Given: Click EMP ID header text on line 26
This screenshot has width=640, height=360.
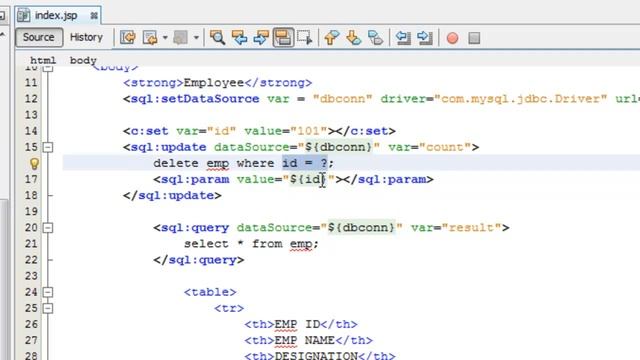Looking at the screenshot, I should click(x=298, y=324).
